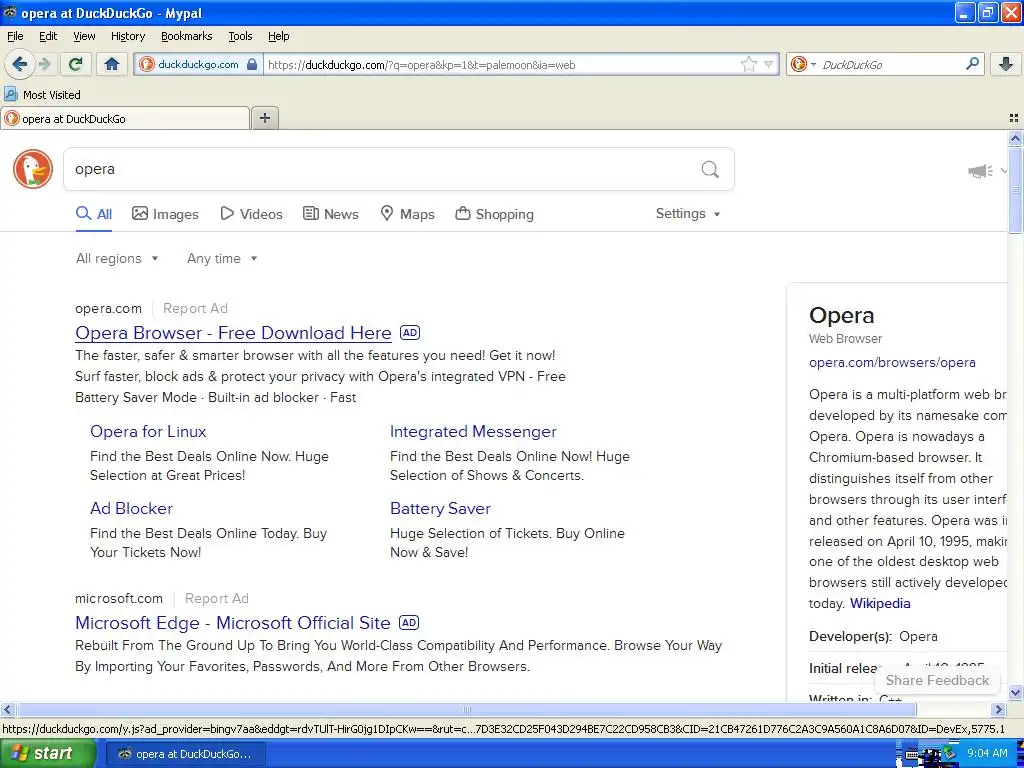Select the opera at DuckDuckGo browser tab

click(x=125, y=118)
